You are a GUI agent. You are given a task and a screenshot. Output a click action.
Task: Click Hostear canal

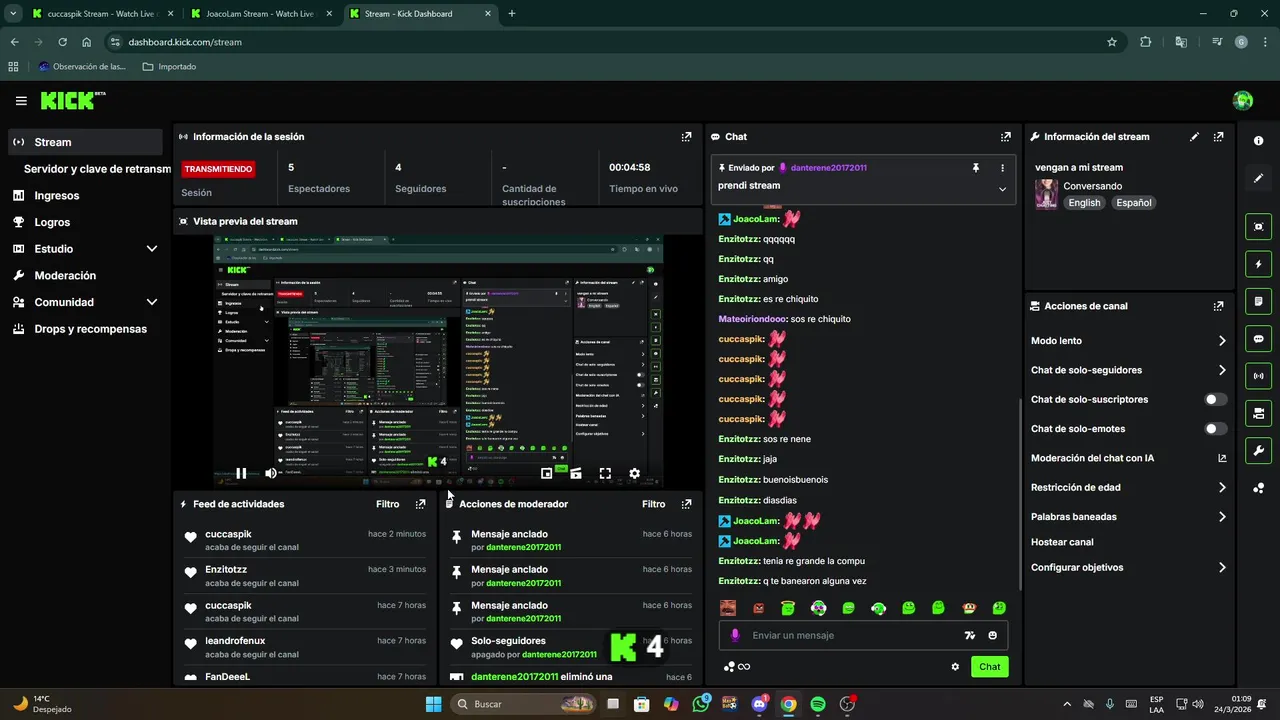tap(1062, 542)
